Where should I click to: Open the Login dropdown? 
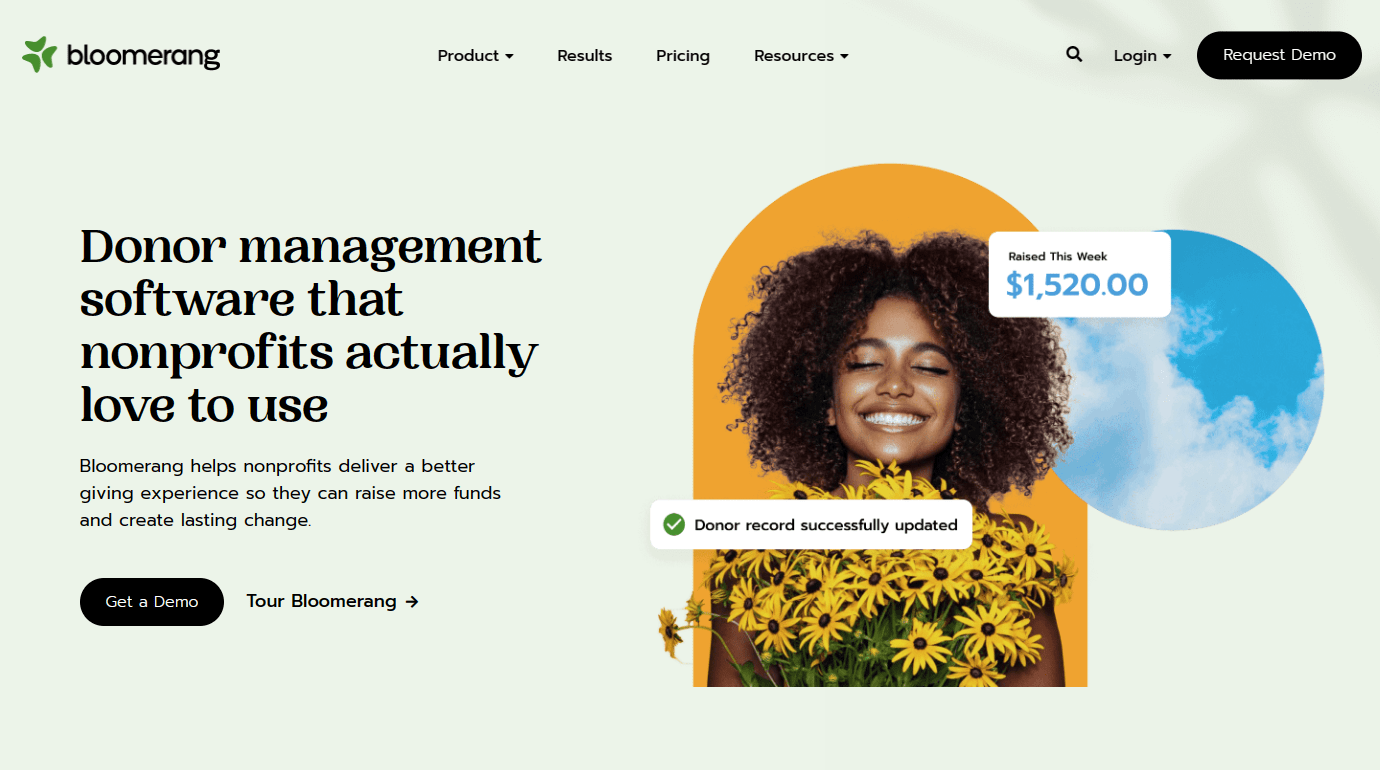pos(1142,56)
